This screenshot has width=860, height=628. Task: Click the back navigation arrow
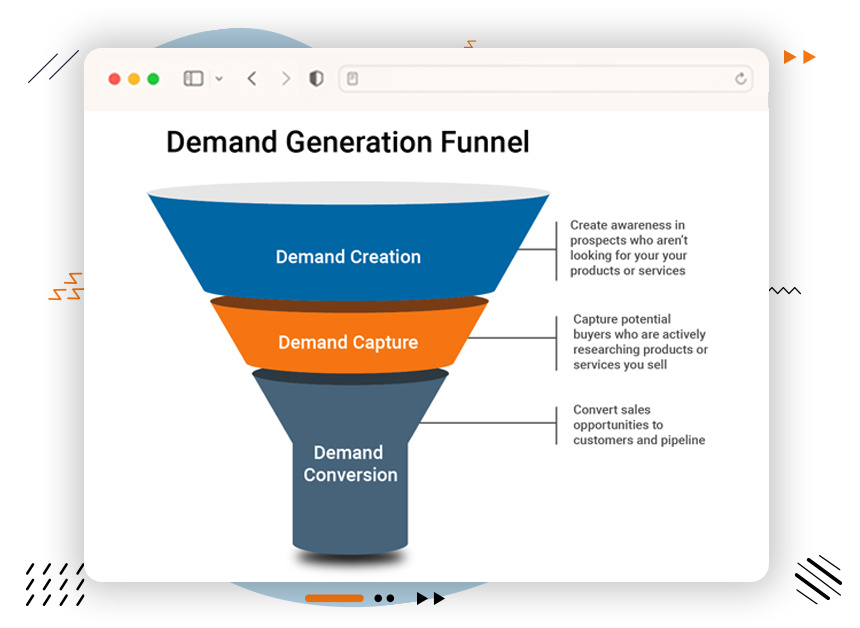coord(252,78)
